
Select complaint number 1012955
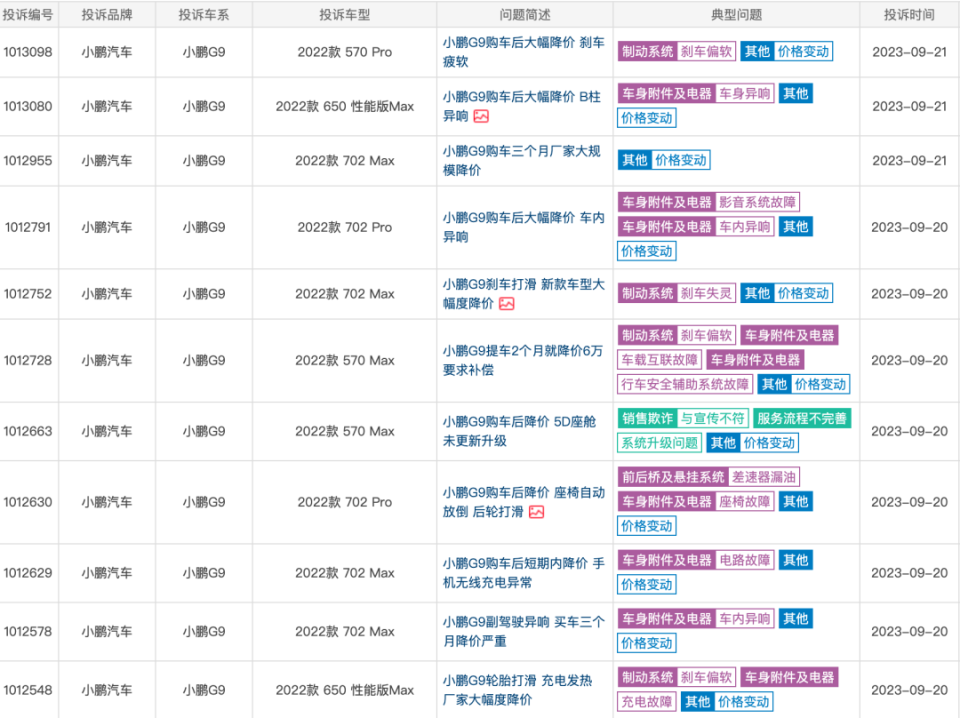point(28,160)
